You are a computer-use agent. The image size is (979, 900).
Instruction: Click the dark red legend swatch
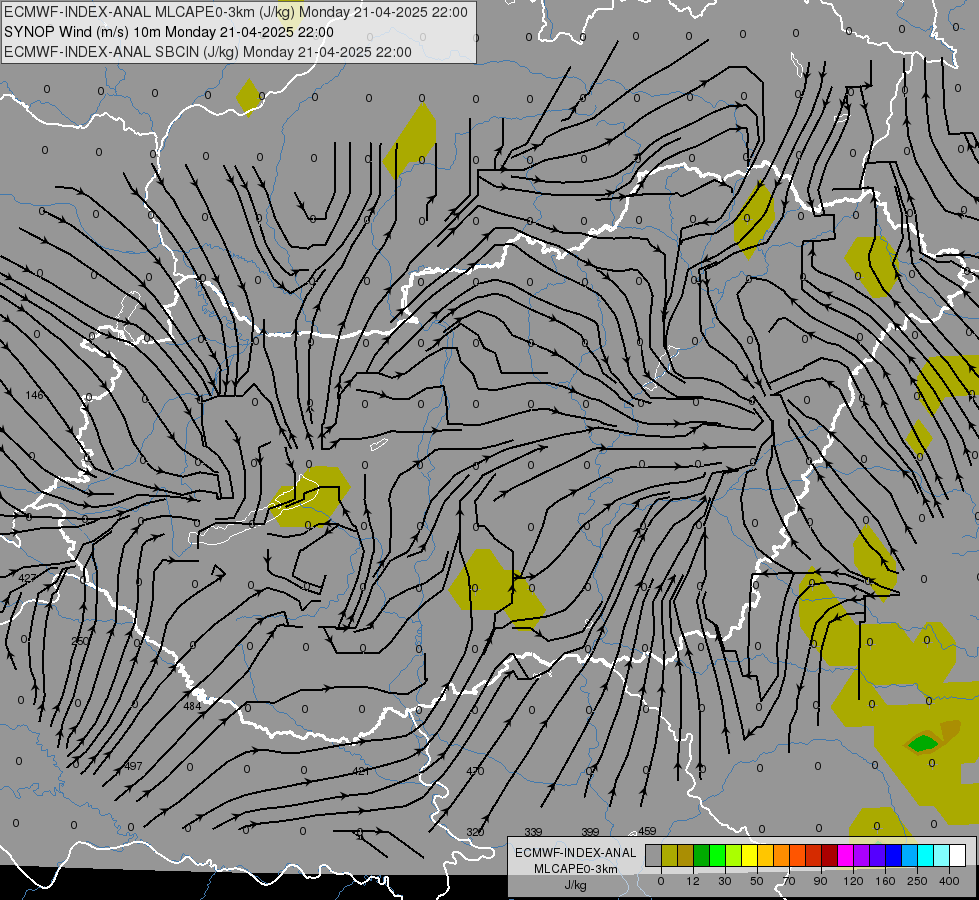(829, 855)
